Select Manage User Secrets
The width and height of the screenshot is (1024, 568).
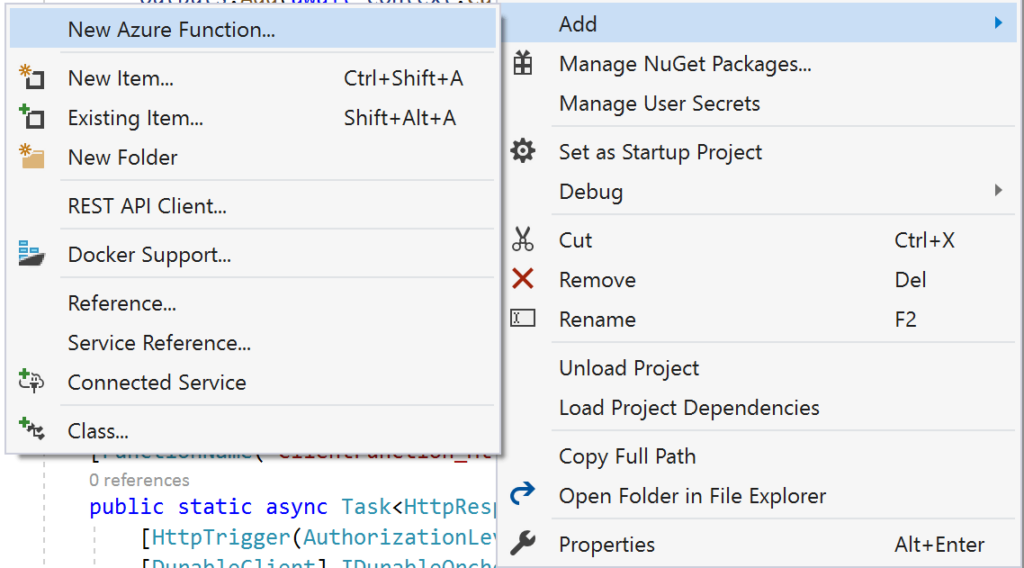click(x=760, y=104)
